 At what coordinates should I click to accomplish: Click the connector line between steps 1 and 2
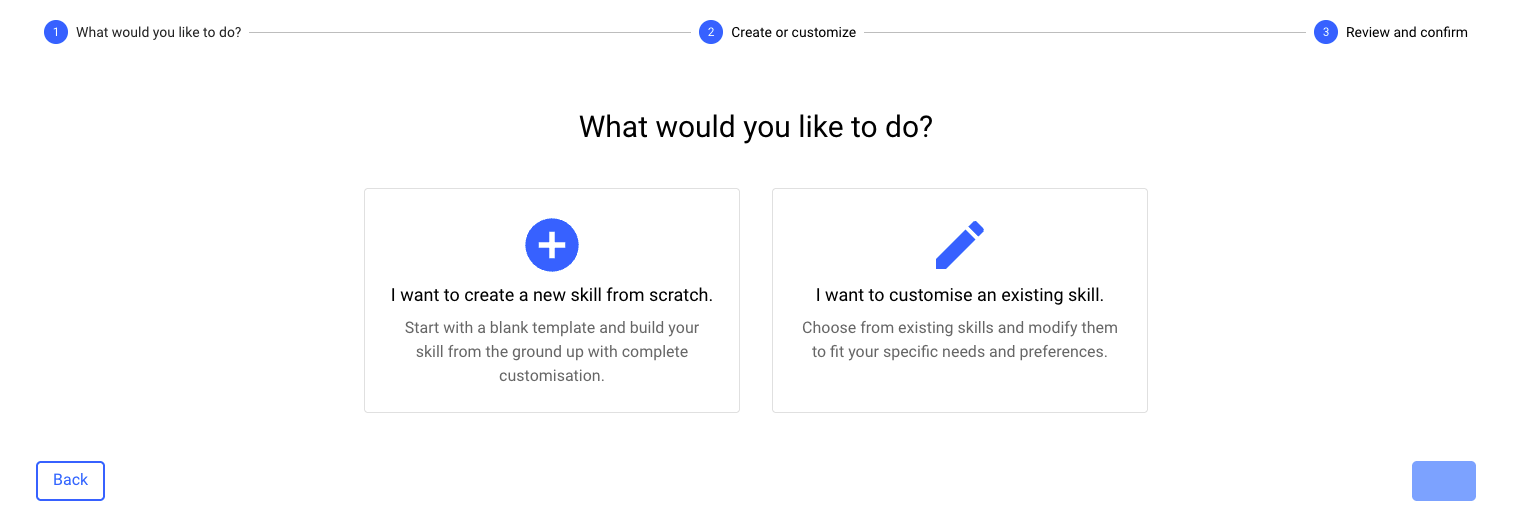(x=470, y=32)
